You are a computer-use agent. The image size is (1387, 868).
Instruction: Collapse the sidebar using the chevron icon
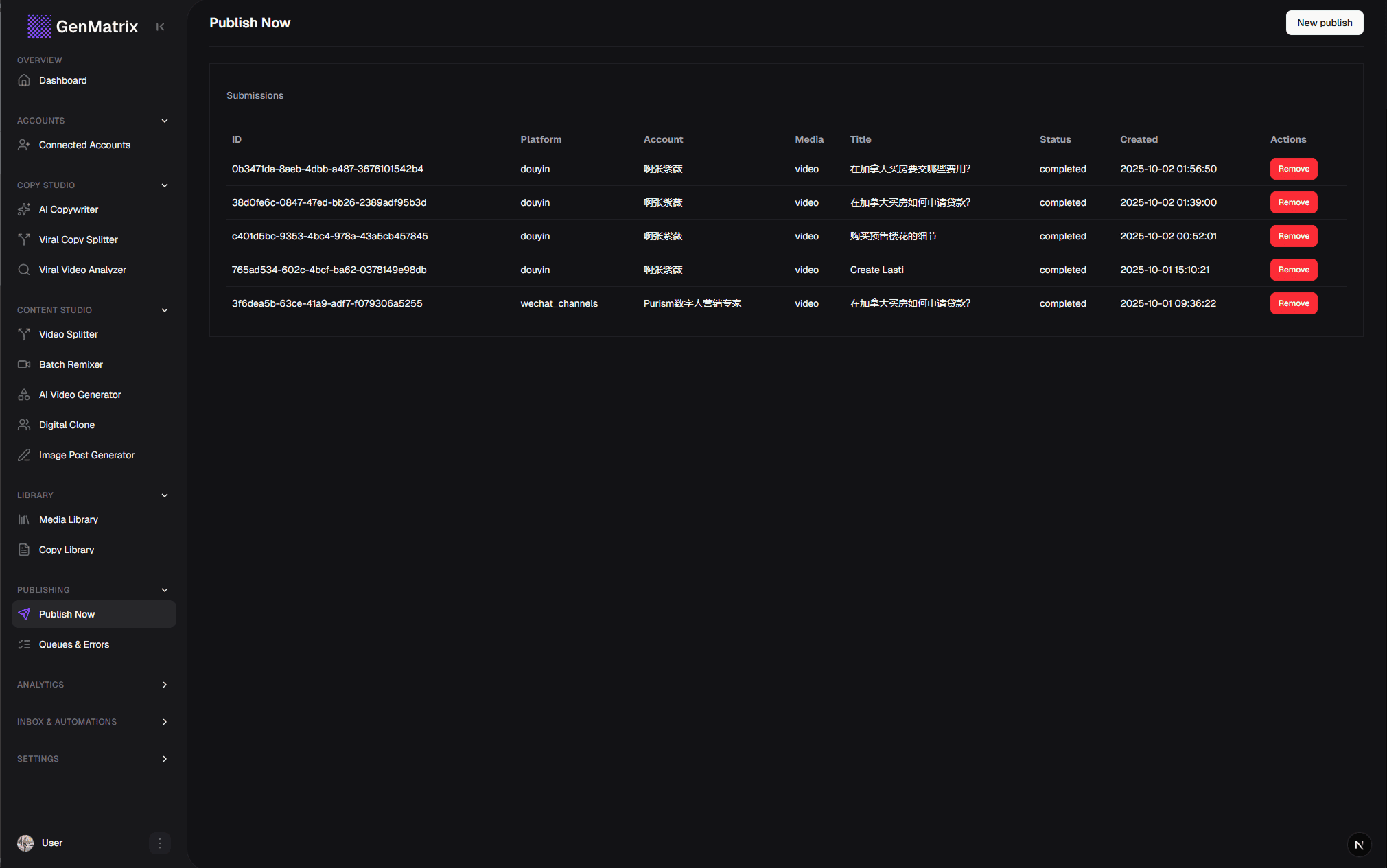point(160,27)
